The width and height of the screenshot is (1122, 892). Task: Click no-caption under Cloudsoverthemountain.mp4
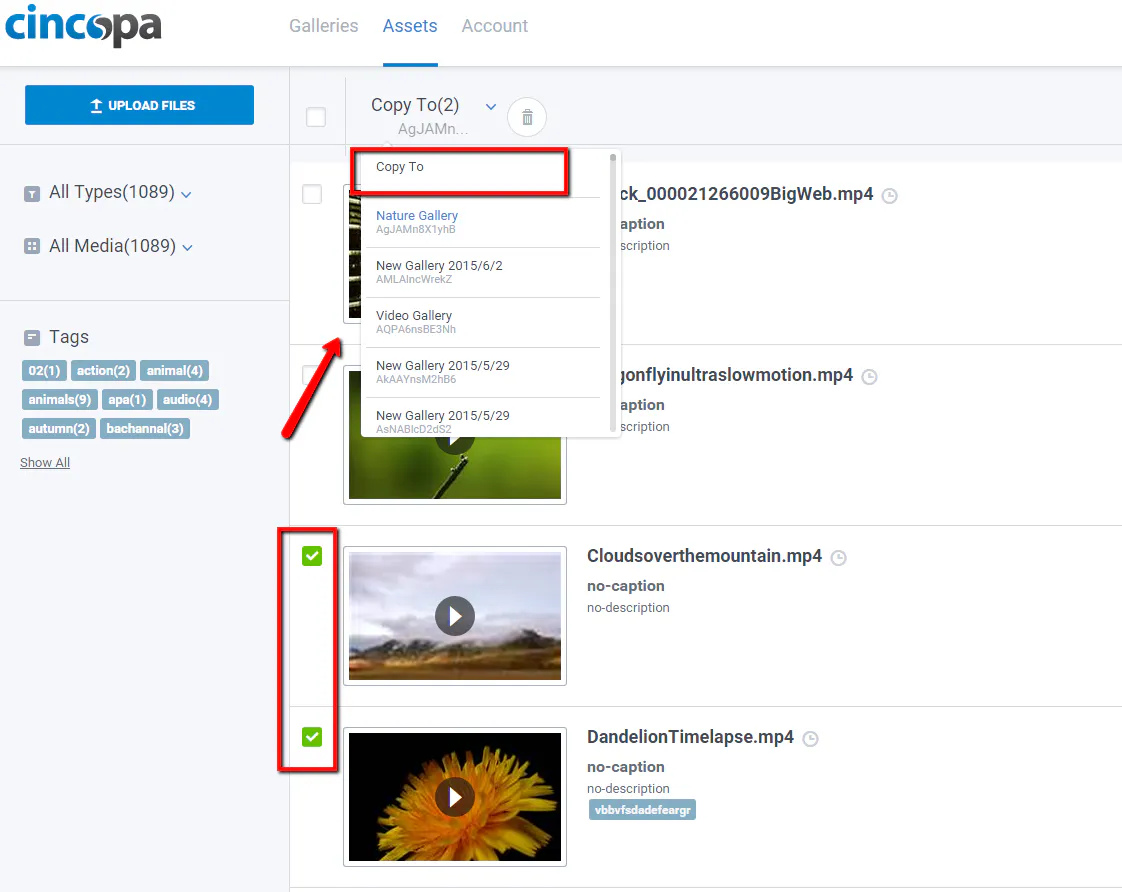click(625, 586)
